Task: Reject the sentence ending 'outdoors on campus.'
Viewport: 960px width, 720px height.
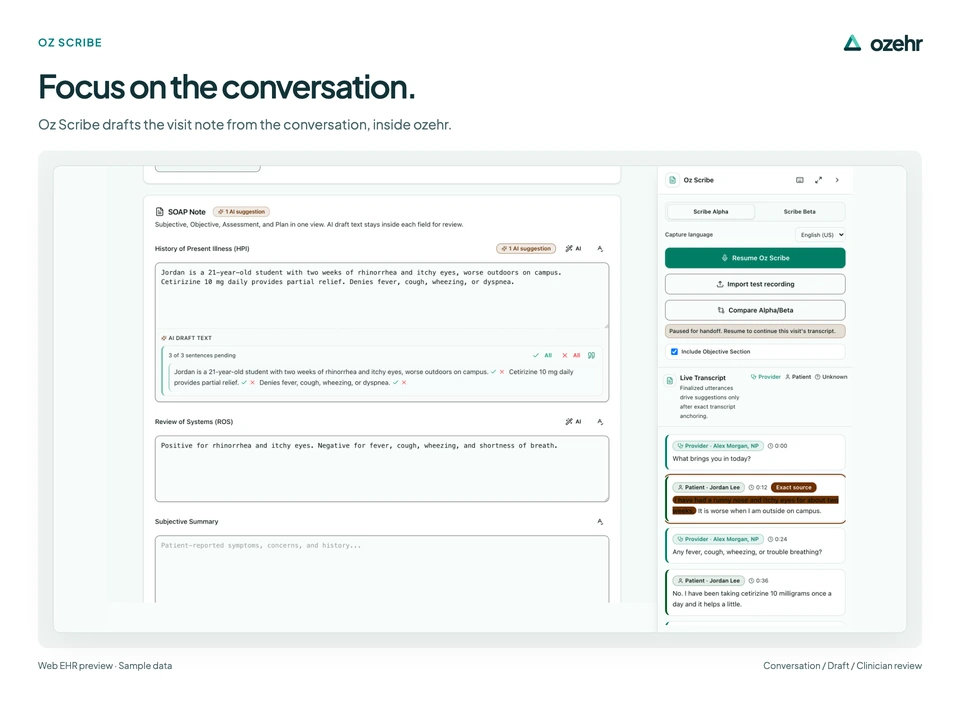Action: tap(502, 372)
